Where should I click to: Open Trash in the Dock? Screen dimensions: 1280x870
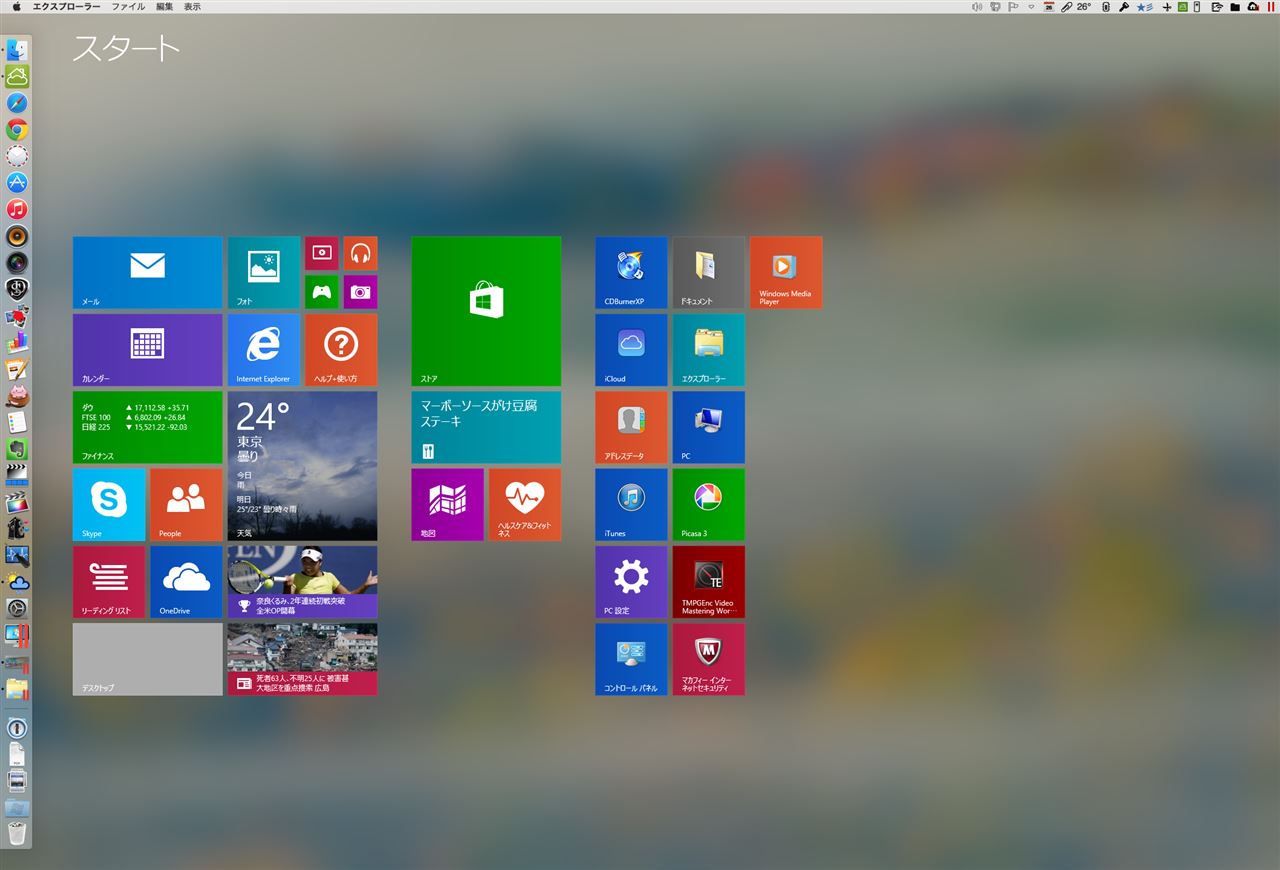point(17,833)
